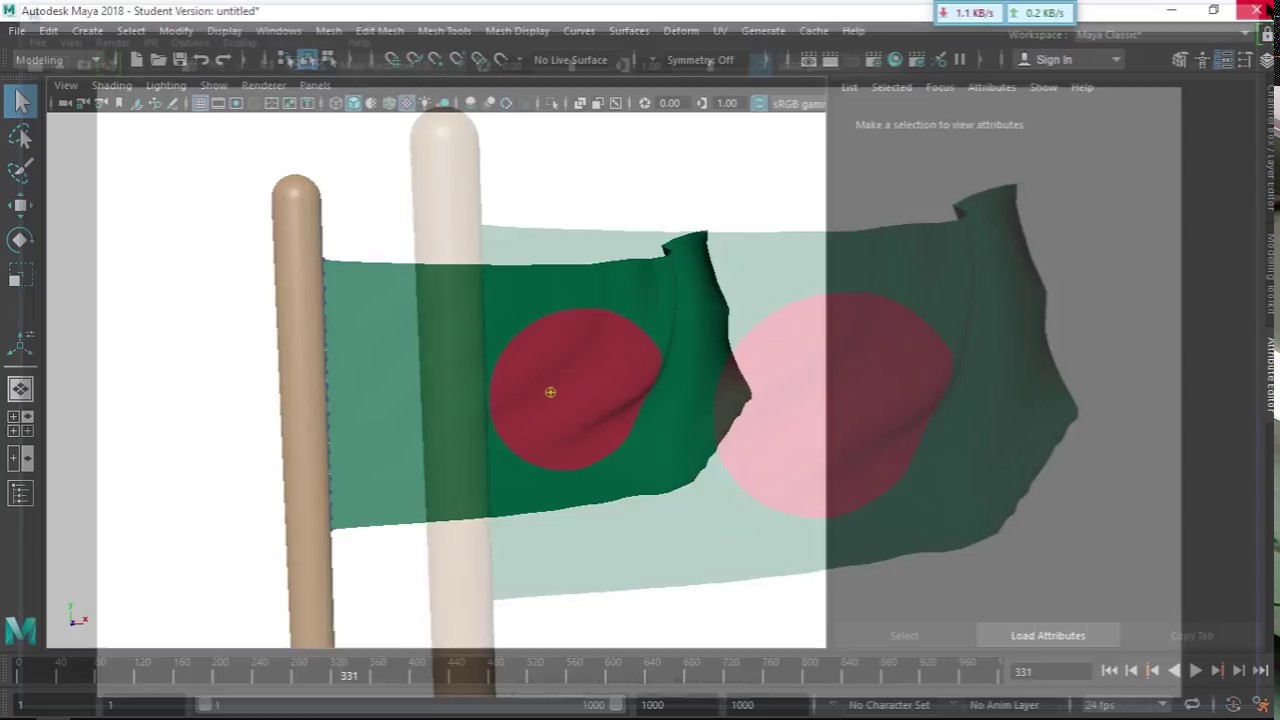Pause Viewport 2.0 with the pause icon
Screen dimensions: 1280x720
pos(960,60)
